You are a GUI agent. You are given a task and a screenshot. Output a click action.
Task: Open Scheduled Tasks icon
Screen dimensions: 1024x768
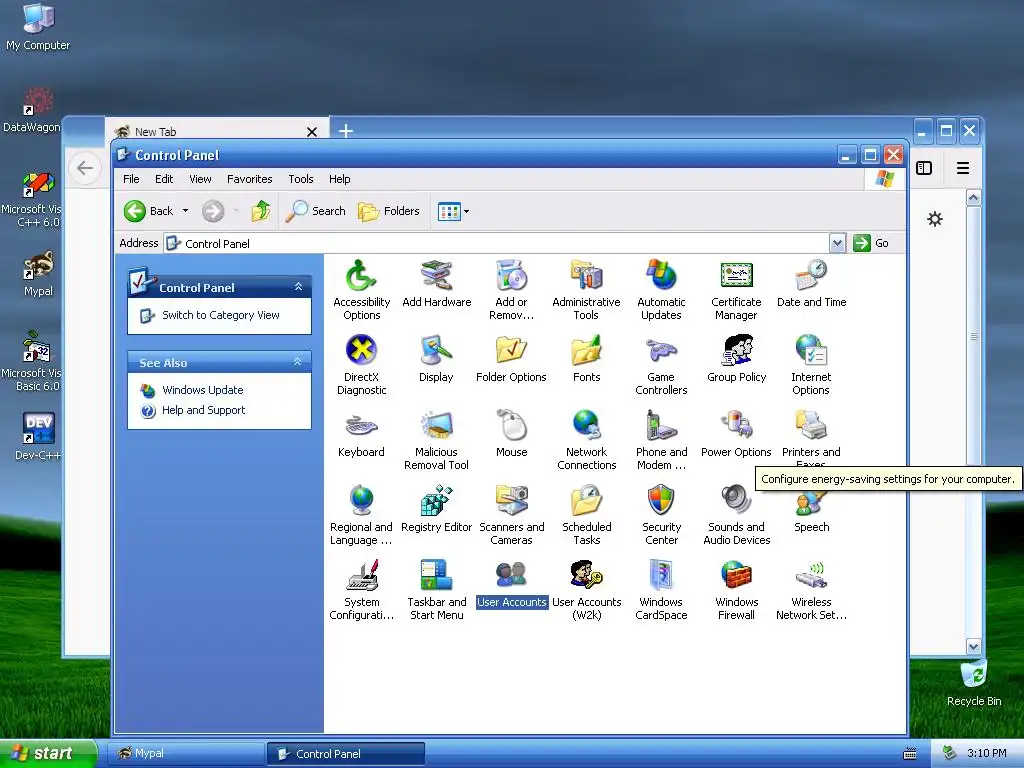(586, 515)
